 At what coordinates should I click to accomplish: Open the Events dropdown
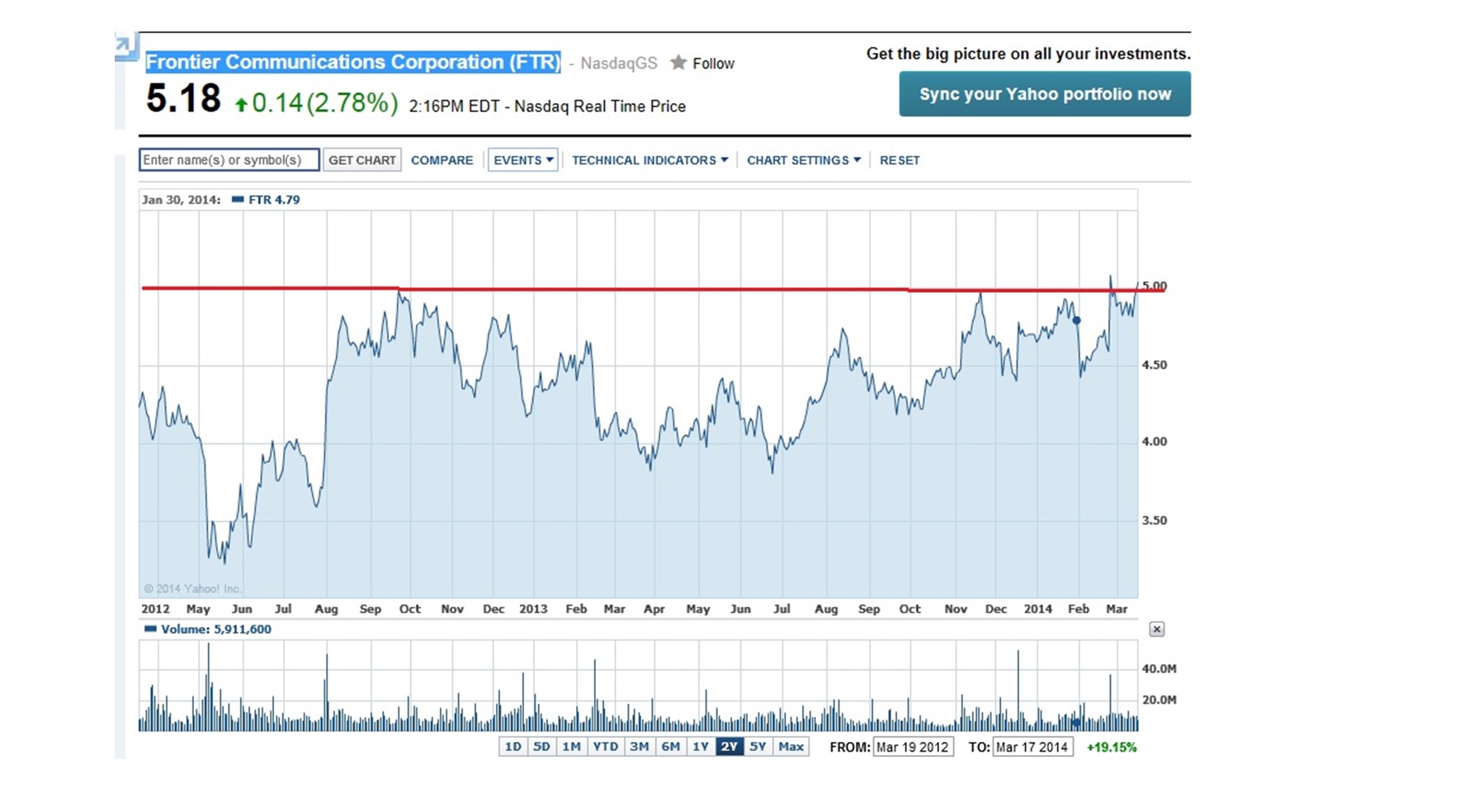(x=523, y=160)
